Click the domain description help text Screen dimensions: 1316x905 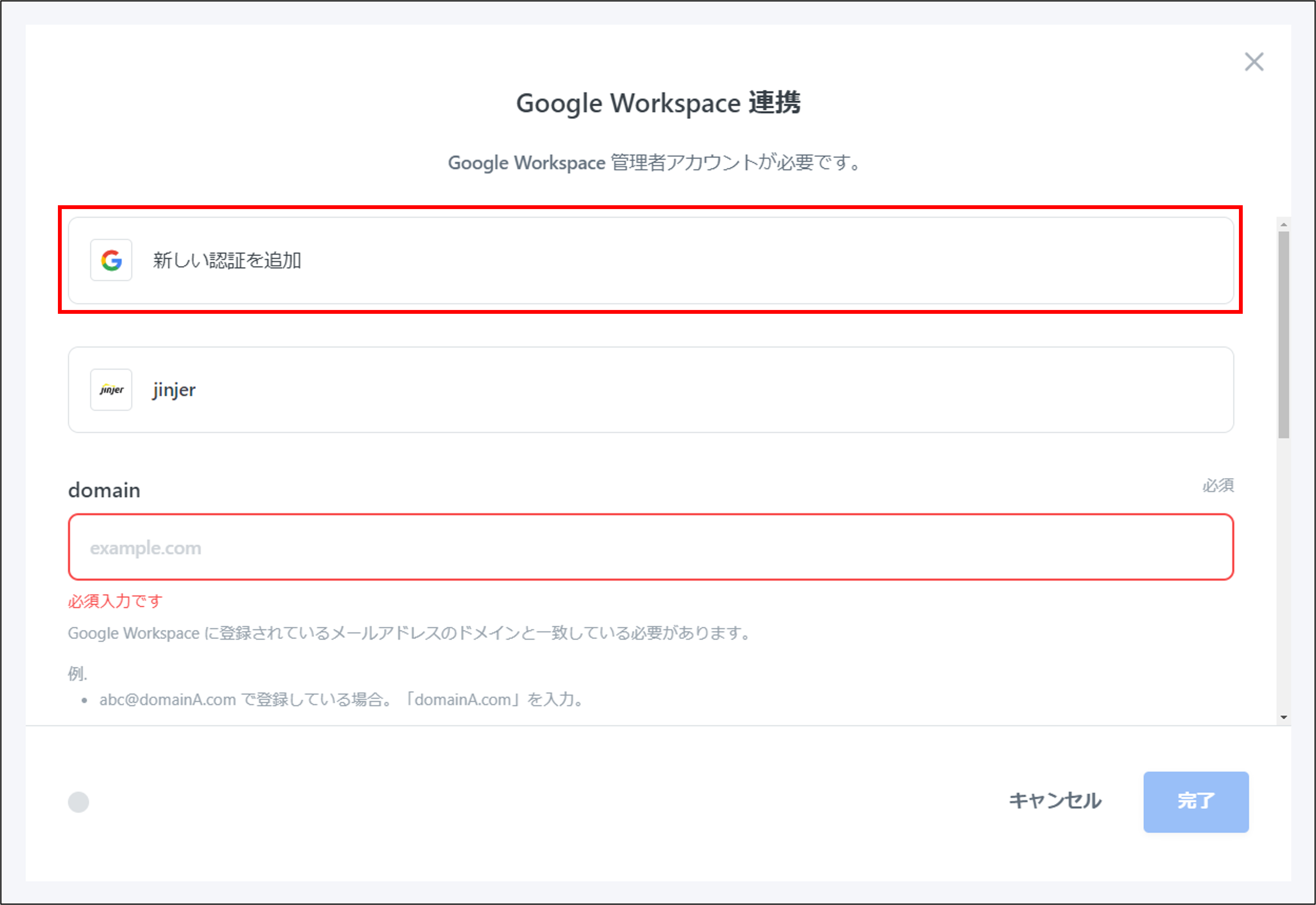tap(409, 633)
